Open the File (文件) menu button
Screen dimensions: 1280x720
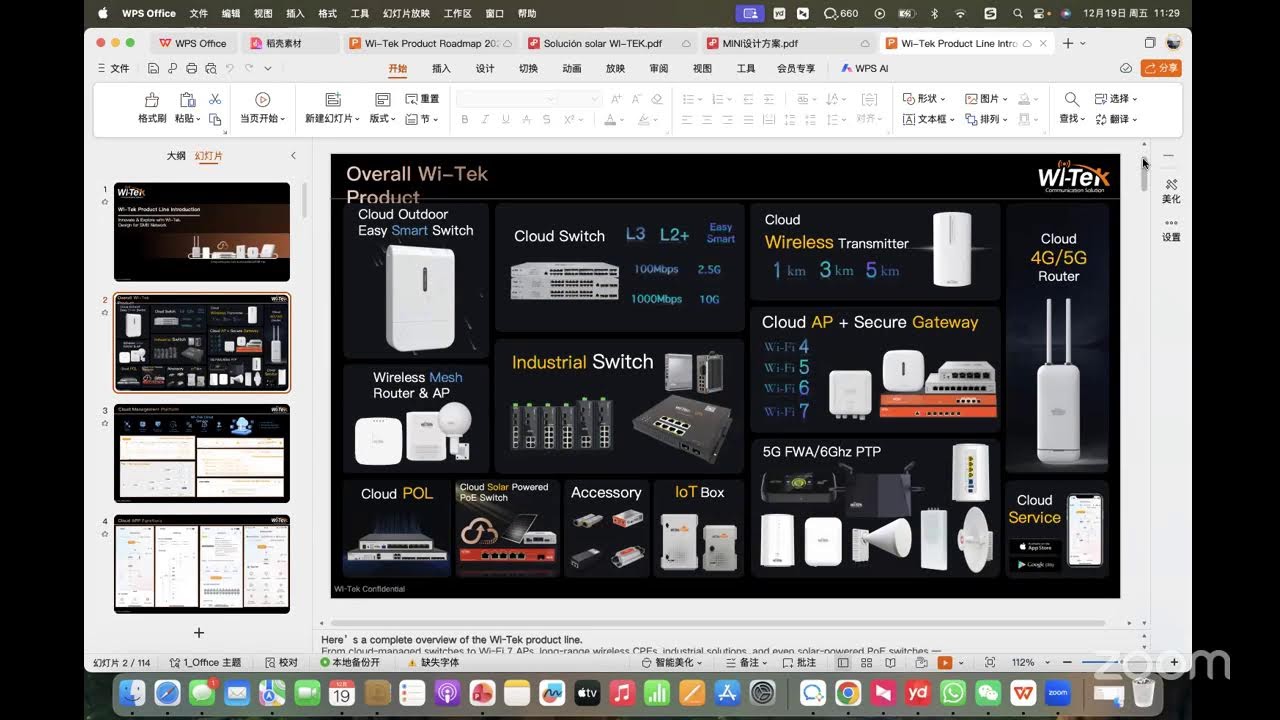[114, 68]
